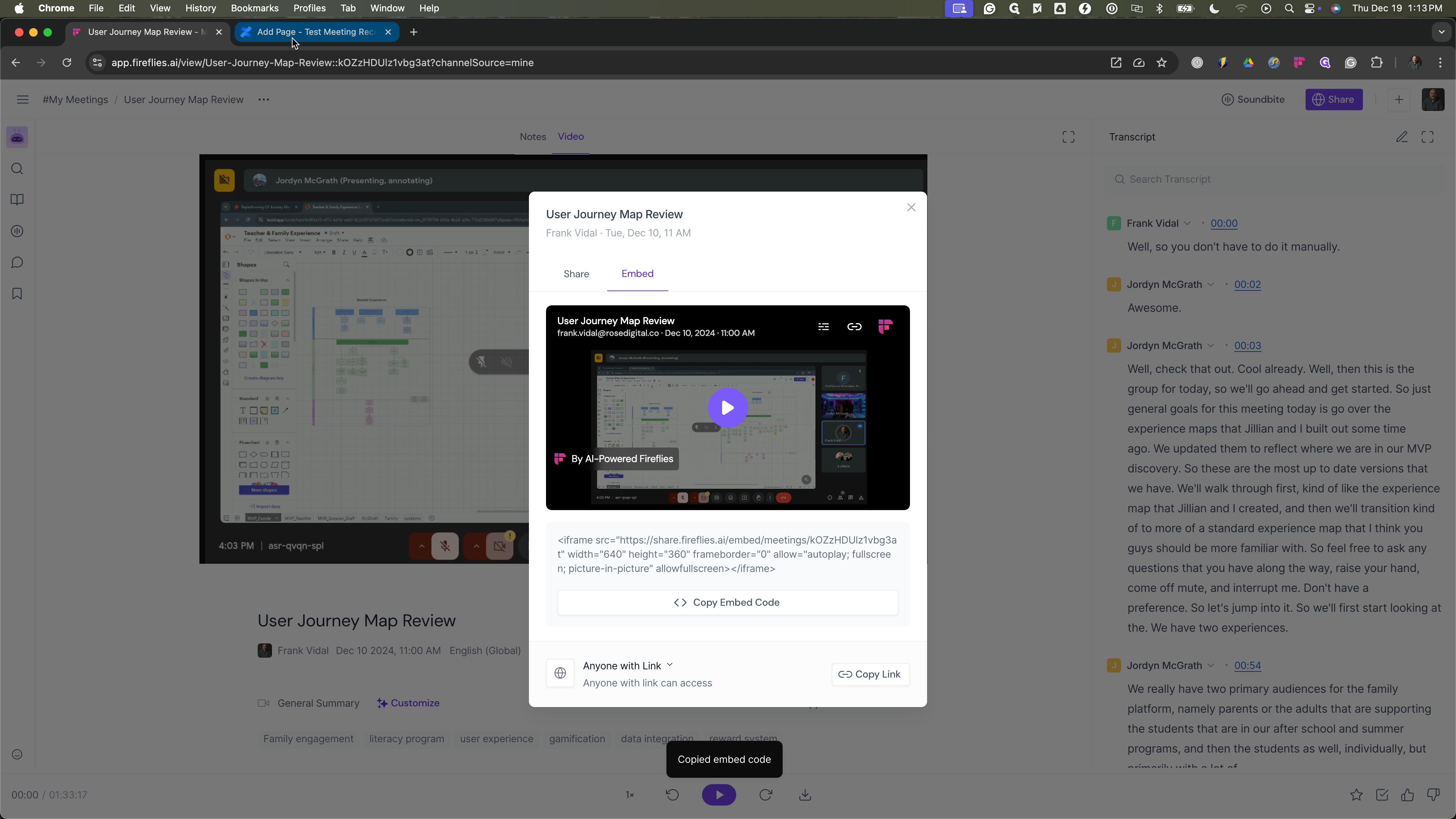The height and width of the screenshot is (819, 1456).
Task: Open the notebook icon in left sidebar
Action: 17,199
